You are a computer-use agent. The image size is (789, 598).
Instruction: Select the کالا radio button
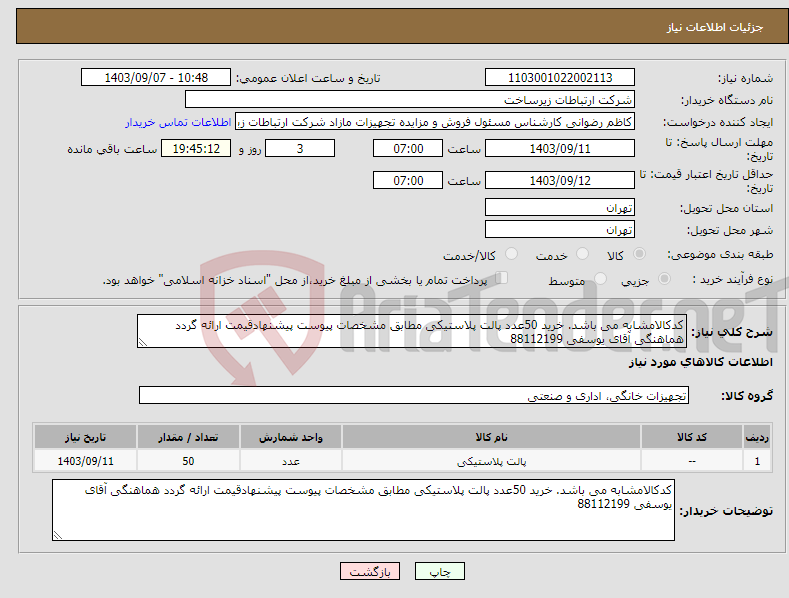pyautogui.click(x=640, y=254)
